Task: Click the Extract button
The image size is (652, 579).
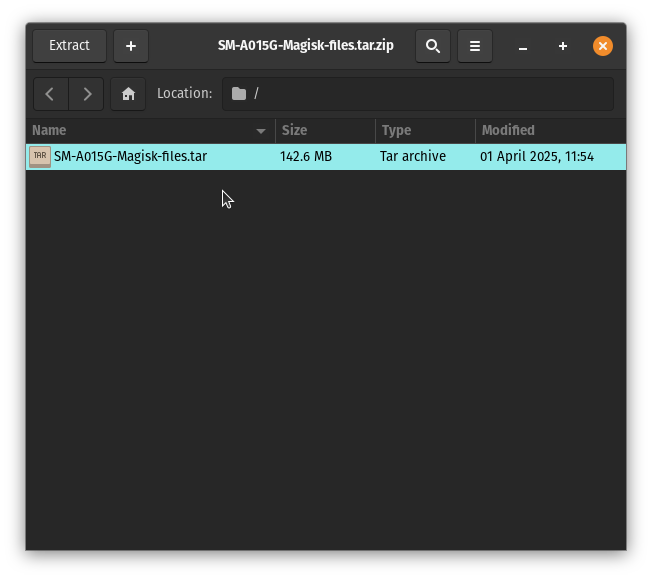Action: (x=69, y=46)
